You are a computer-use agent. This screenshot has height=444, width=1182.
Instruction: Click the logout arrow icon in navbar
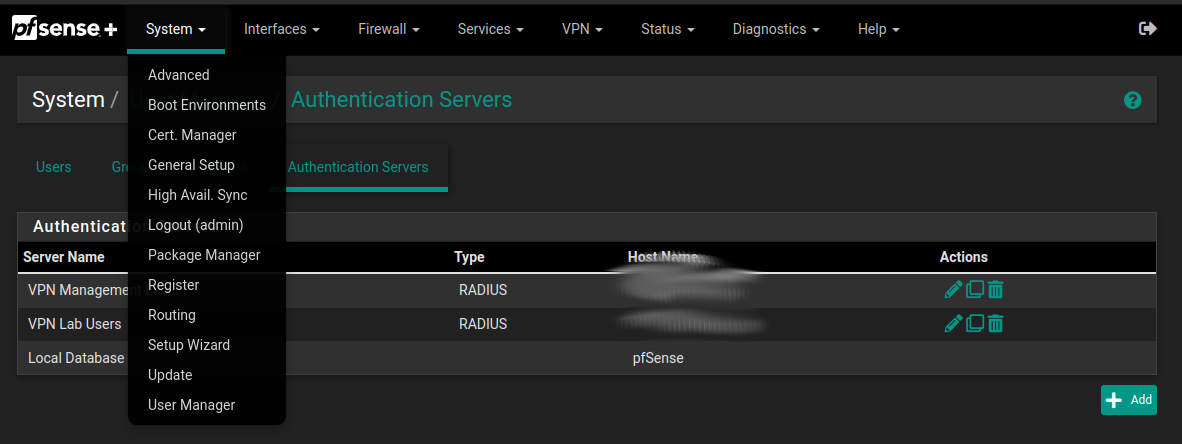point(1147,29)
